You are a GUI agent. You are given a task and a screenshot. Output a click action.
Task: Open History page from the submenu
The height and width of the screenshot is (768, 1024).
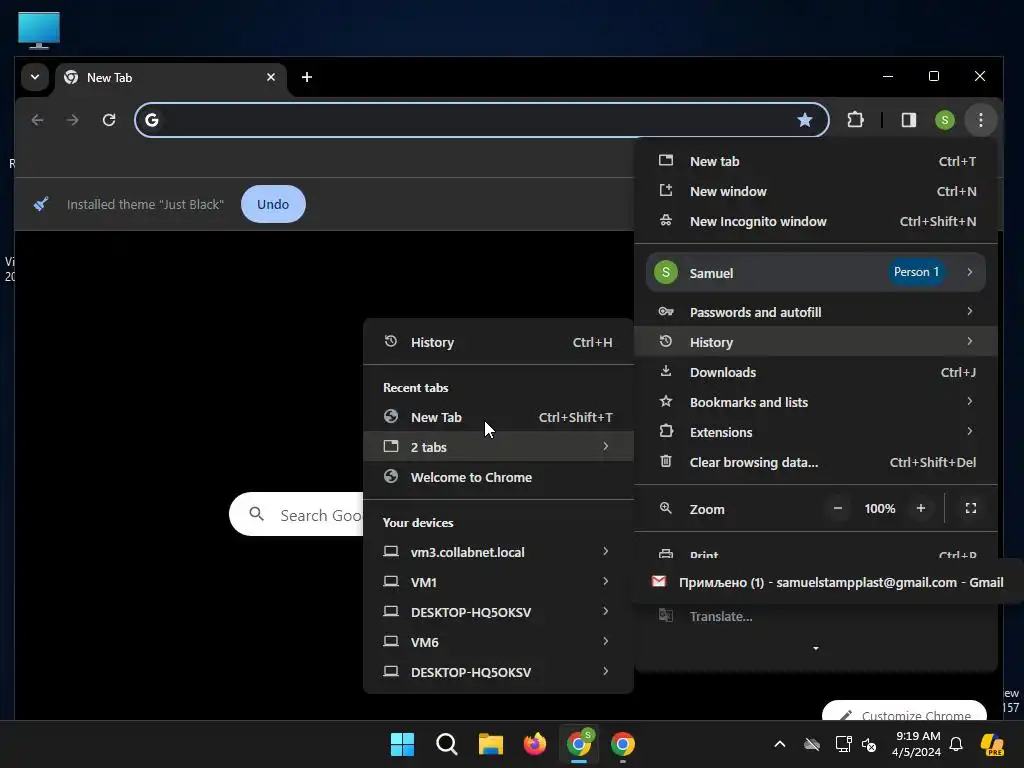[x=498, y=342]
